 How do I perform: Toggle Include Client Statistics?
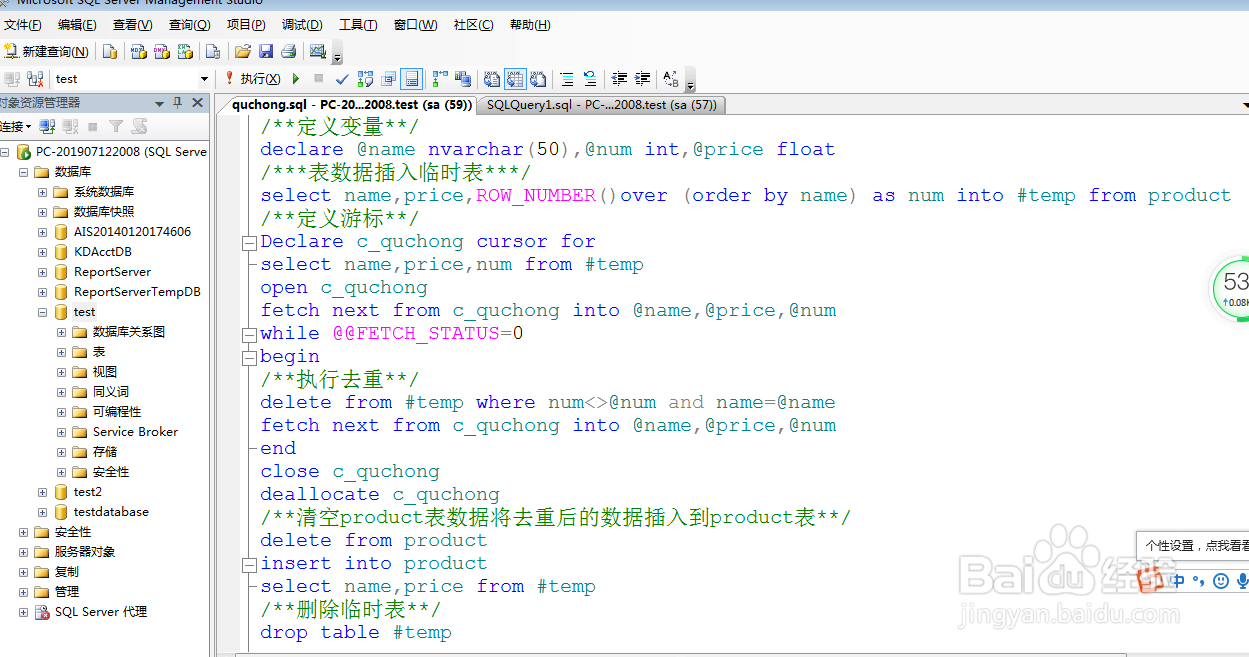(x=462, y=78)
